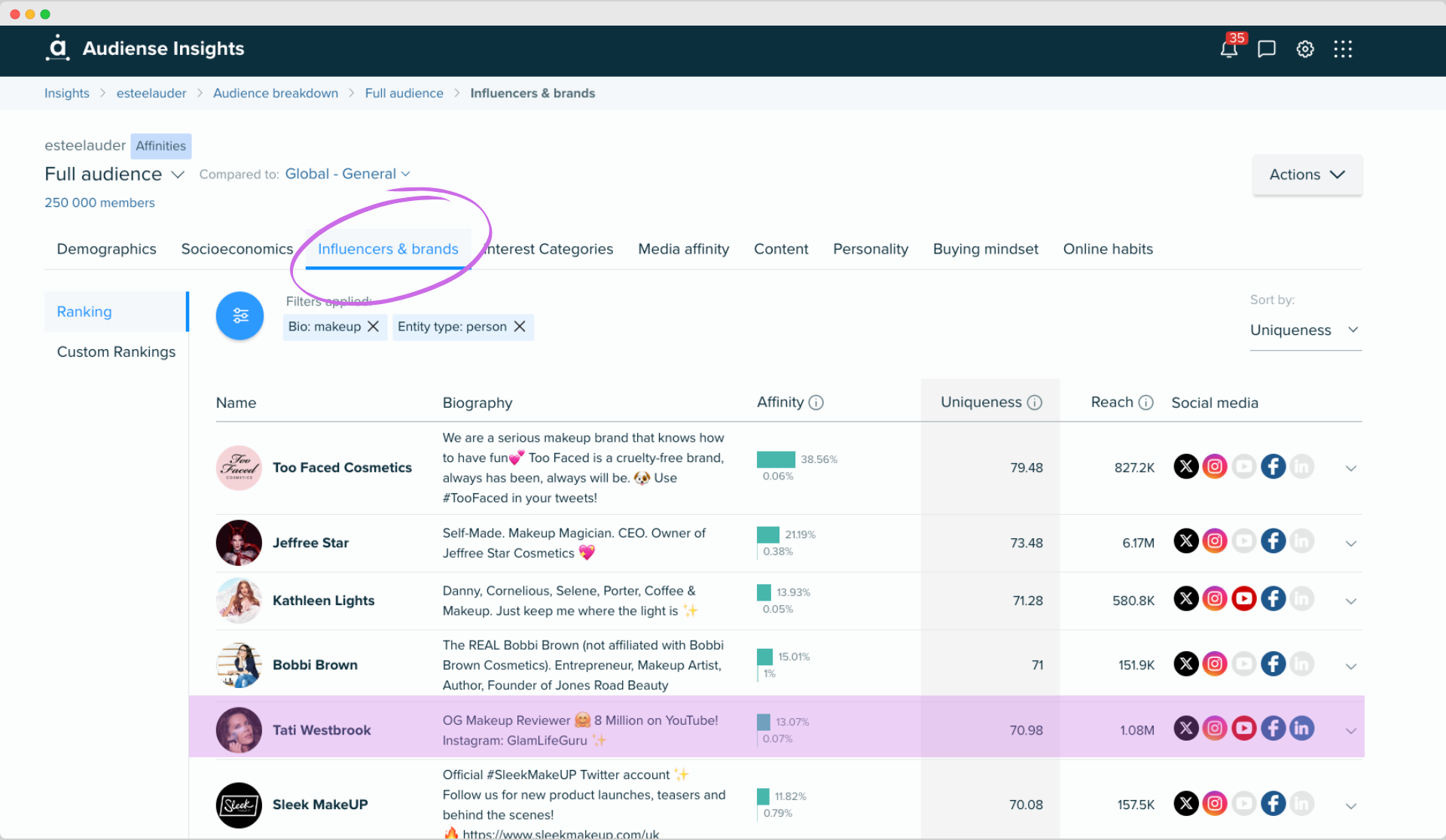Screen dimensions: 1446x840
Task: Click the Instagram icon for Jeffree Star
Action: tap(1215, 542)
